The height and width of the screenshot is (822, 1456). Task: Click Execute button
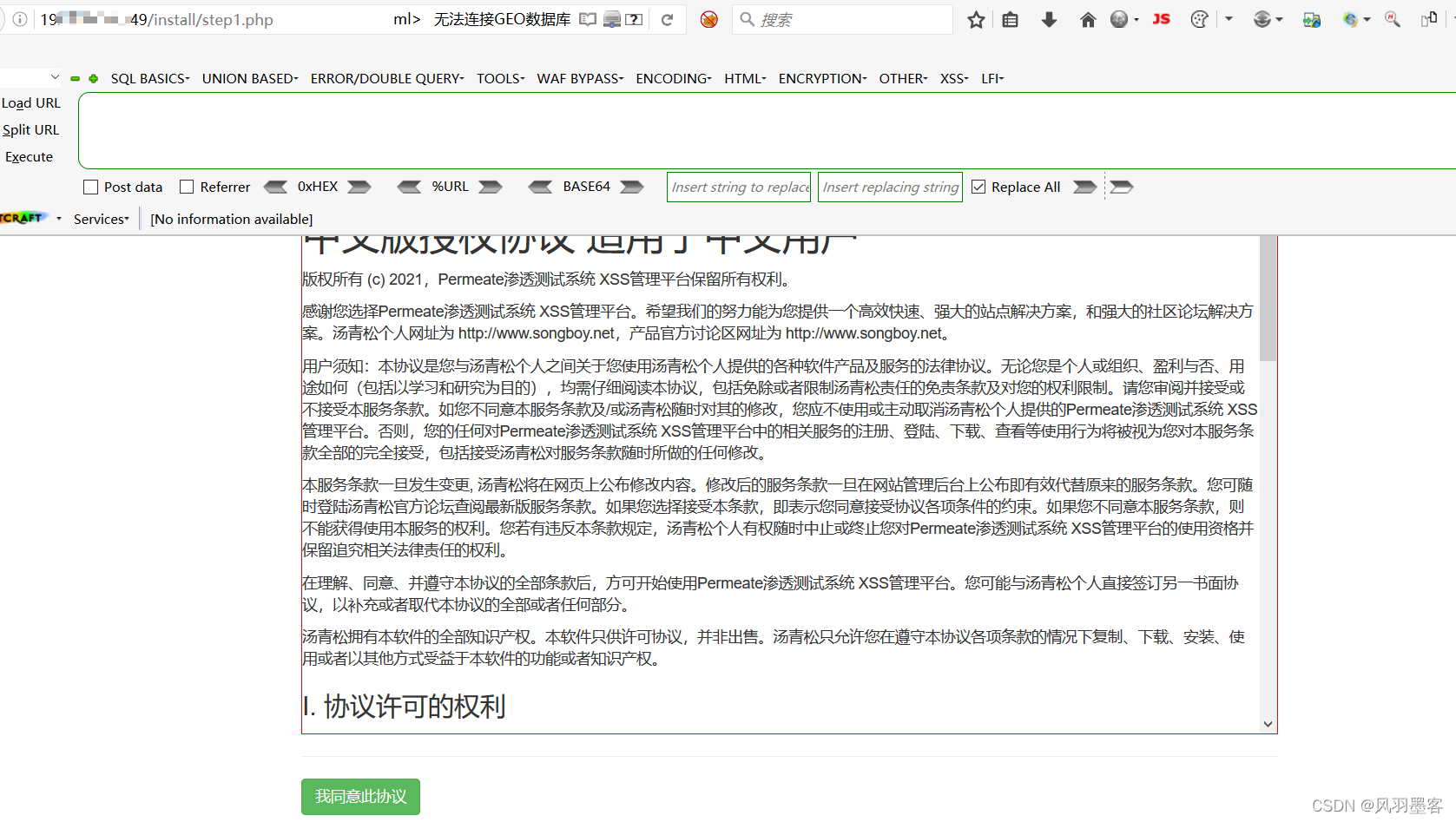pos(30,156)
